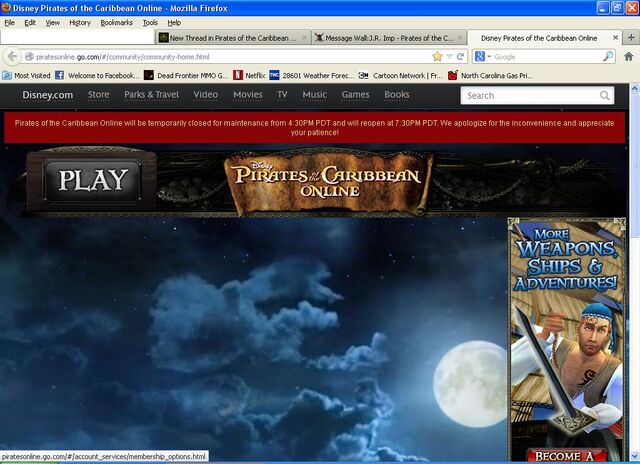
Task: Open the address bar history dropdown arrow
Action: pyautogui.click(x=449, y=57)
